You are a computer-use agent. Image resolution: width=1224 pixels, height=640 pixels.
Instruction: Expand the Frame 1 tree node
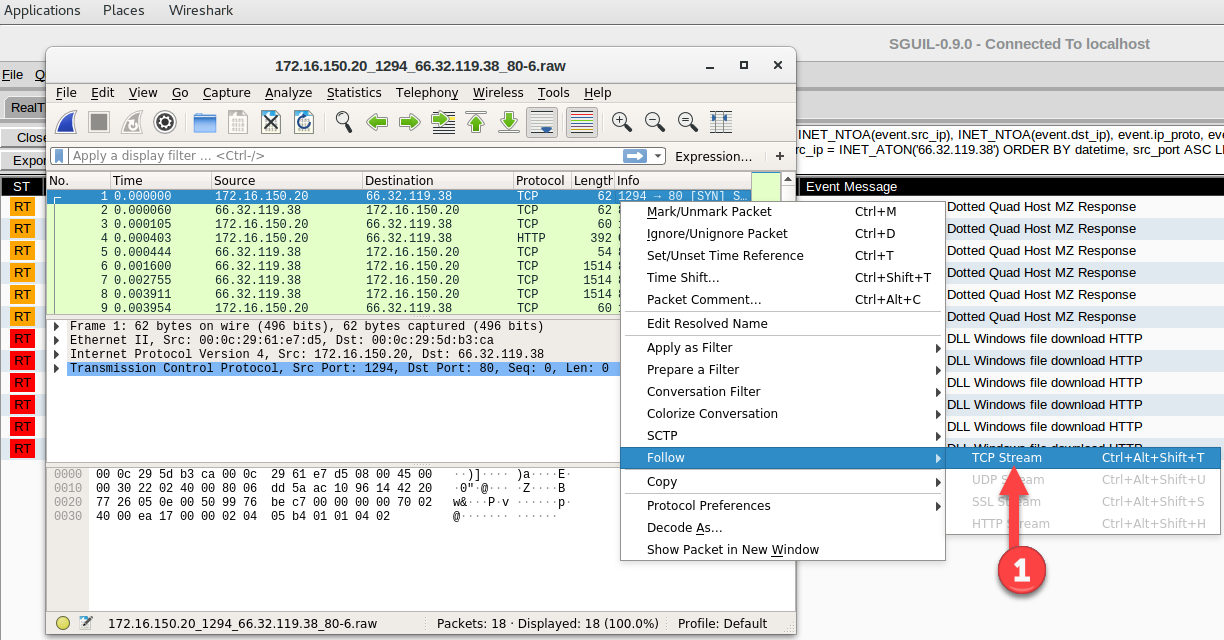coord(57,327)
